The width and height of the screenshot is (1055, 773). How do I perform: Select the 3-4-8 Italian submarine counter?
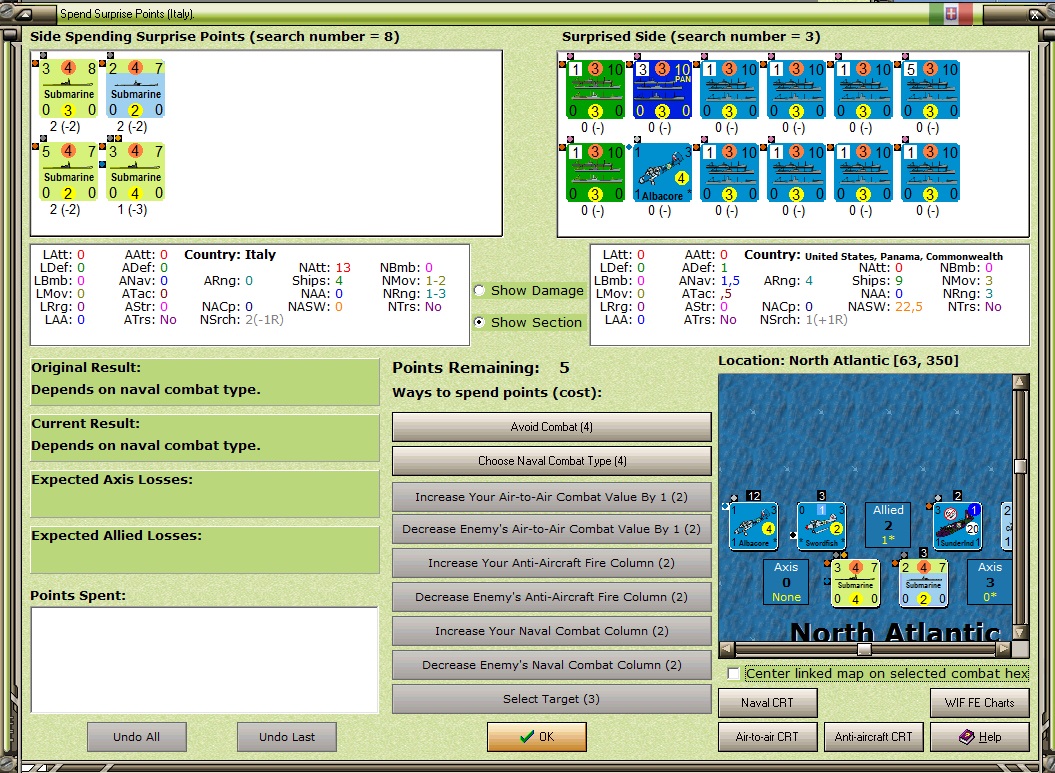68,90
